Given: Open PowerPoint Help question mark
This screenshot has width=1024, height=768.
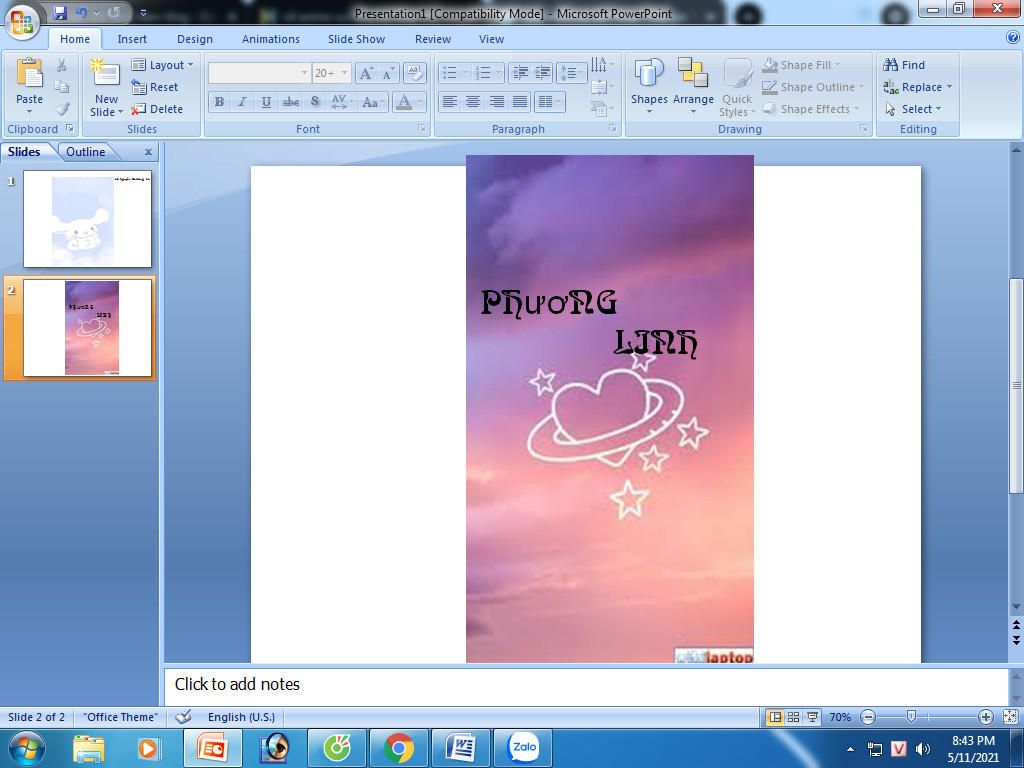Looking at the screenshot, I should coord(1014,38).
